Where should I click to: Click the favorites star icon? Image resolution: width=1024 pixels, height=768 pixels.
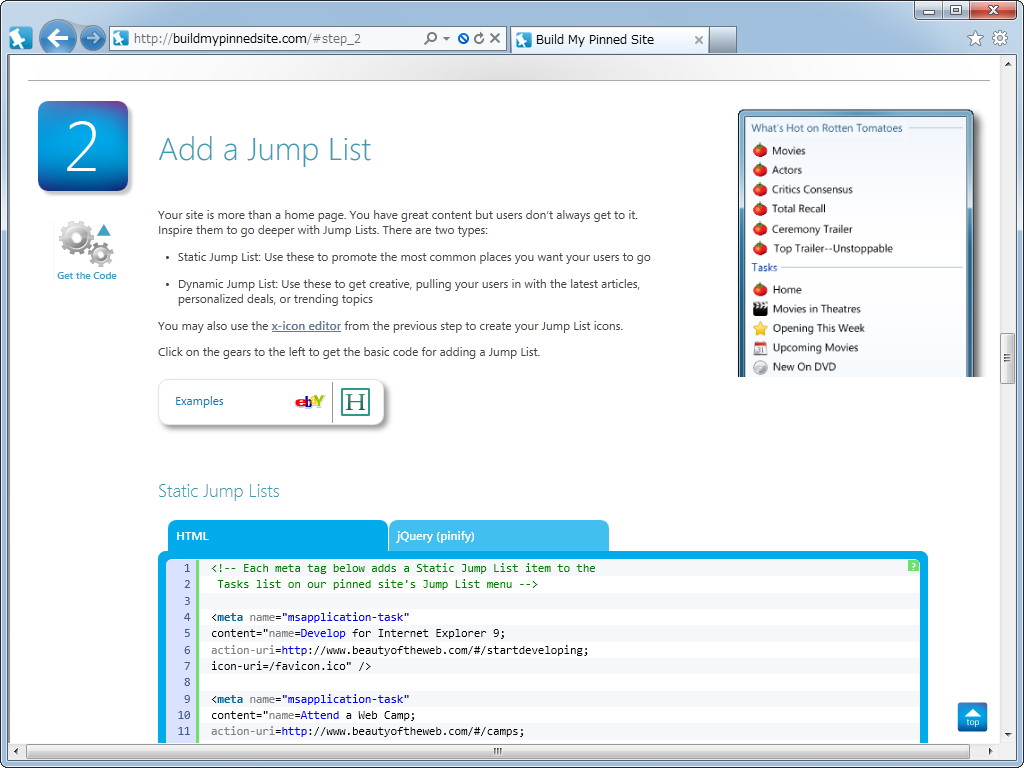pos(973,38)
